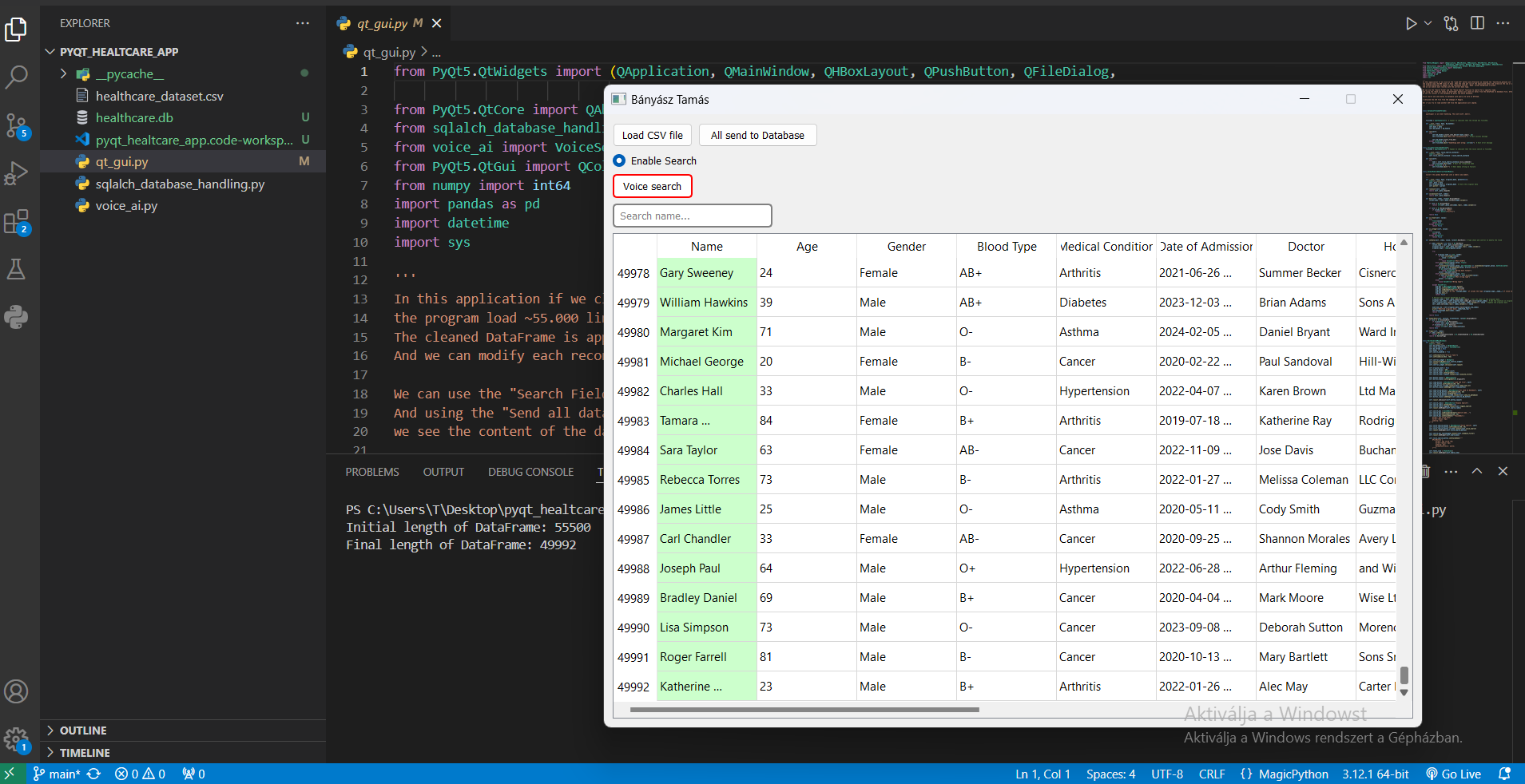Viewport: 1525px width, 784px height.
Task: Click Voice search button
Action: (652, 186)
